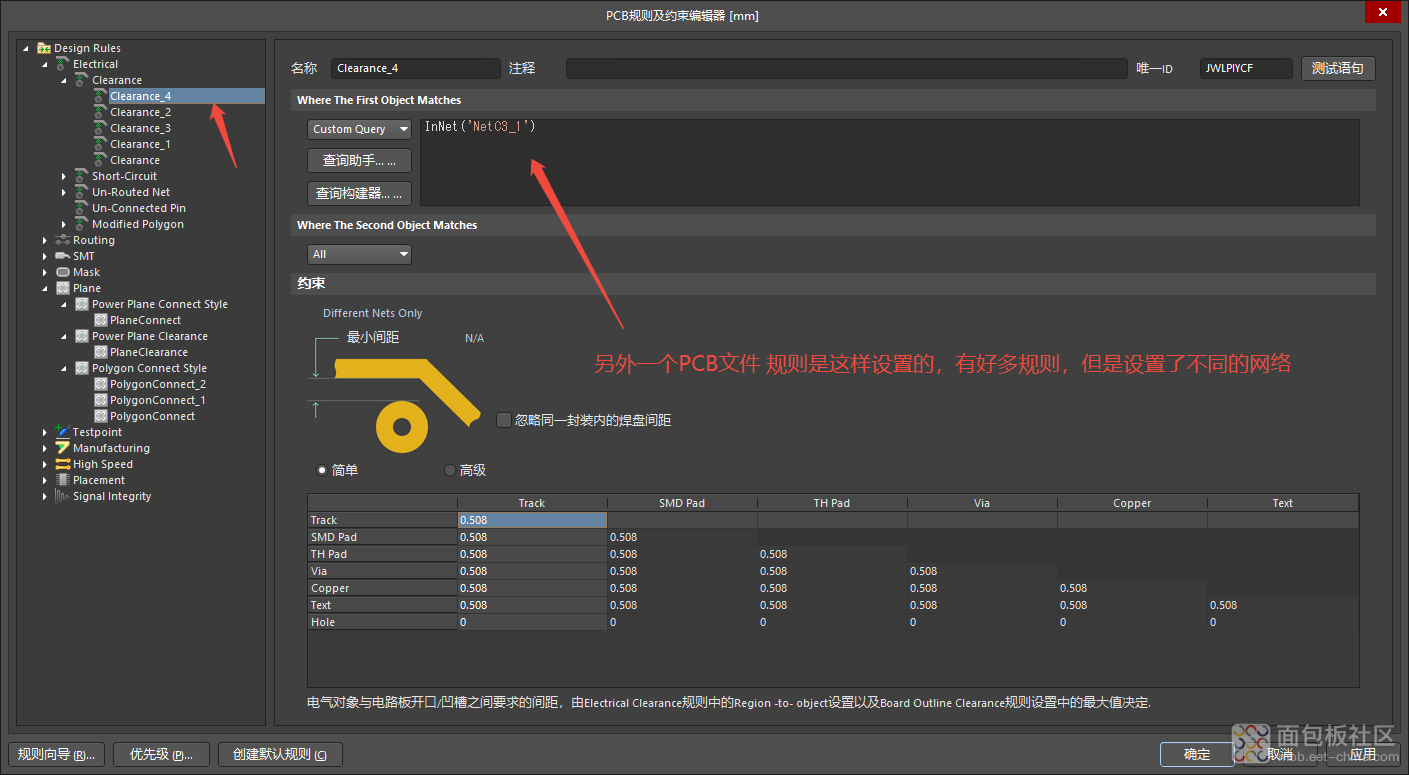This screenshot has width=1409, height=775.
Task: Expand the Signal Integrity tree node
Action: 45,496
